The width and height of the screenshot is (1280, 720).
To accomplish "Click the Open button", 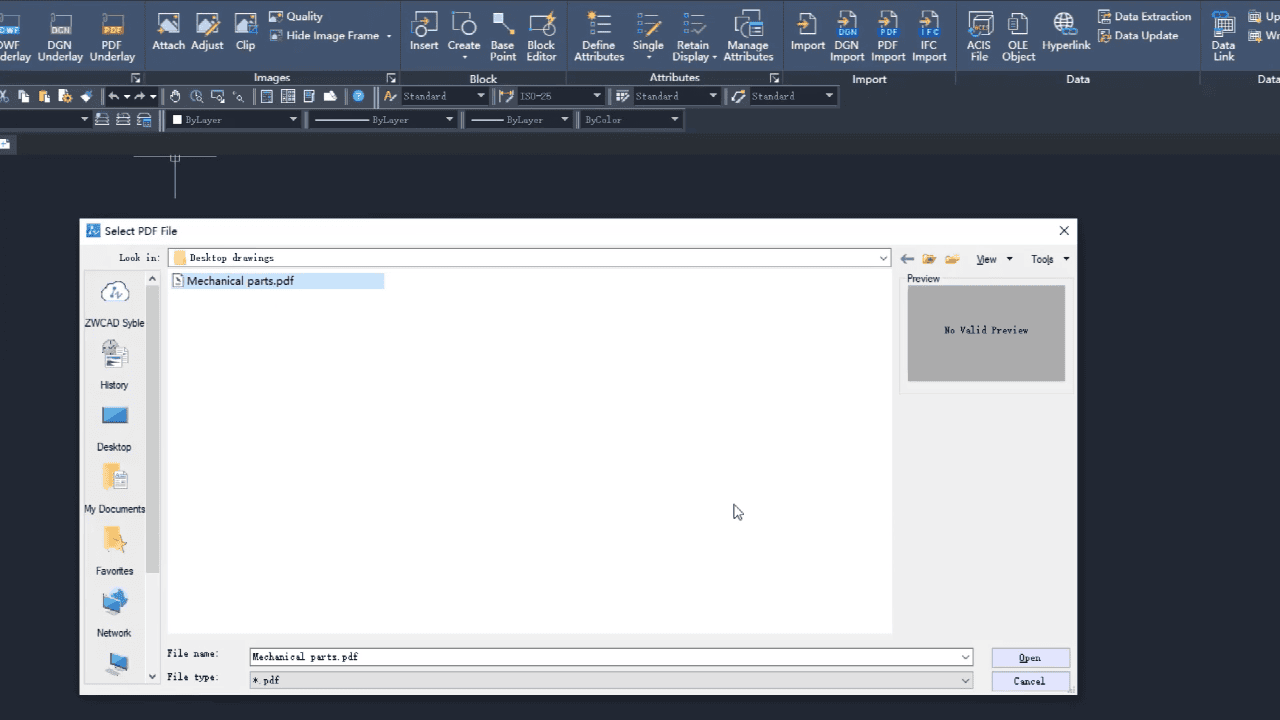I will [x=1030, y=657].
